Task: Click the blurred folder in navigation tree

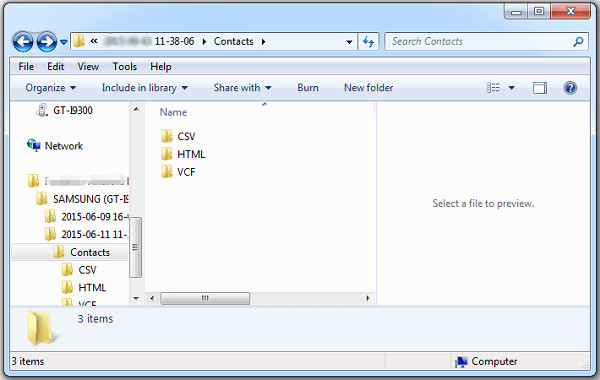Action: point(78,181)
